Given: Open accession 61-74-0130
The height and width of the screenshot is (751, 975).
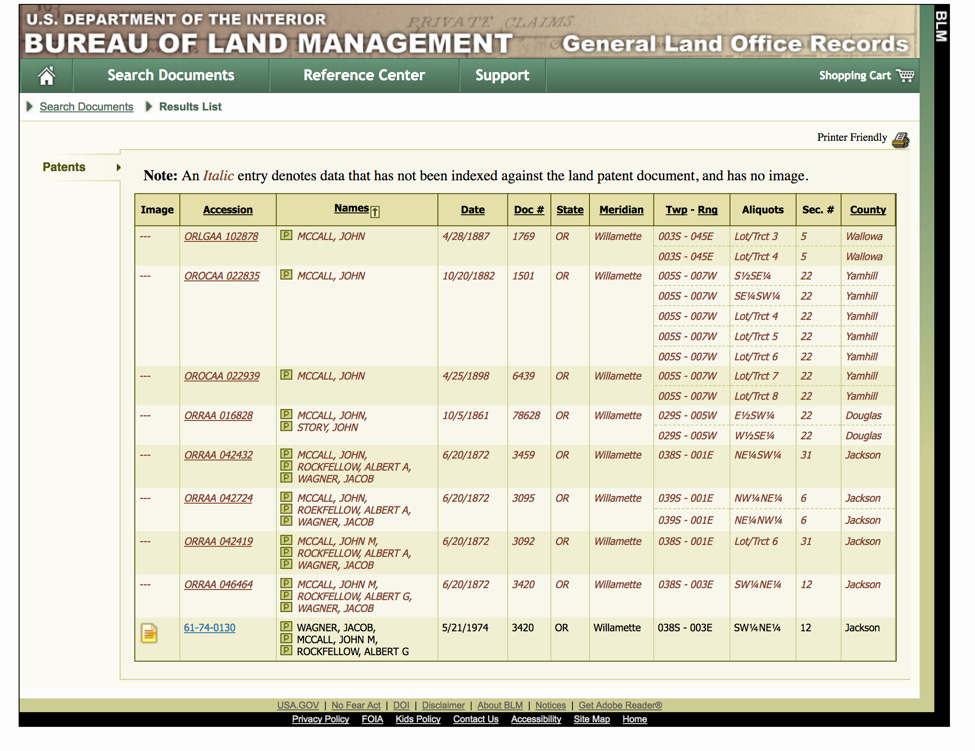Looking at the screenshot, I should point(210,628).
